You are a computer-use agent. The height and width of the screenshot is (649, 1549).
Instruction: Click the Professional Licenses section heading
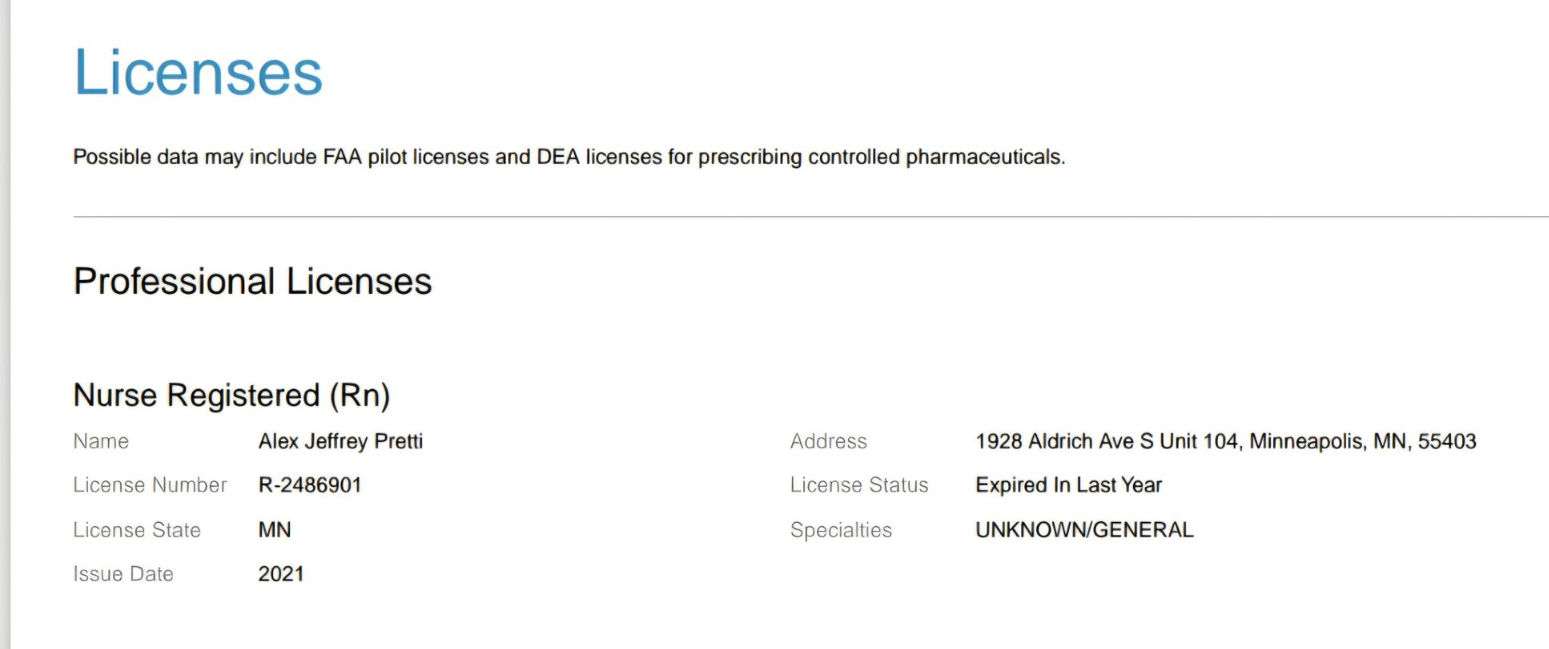coord(252,282)
